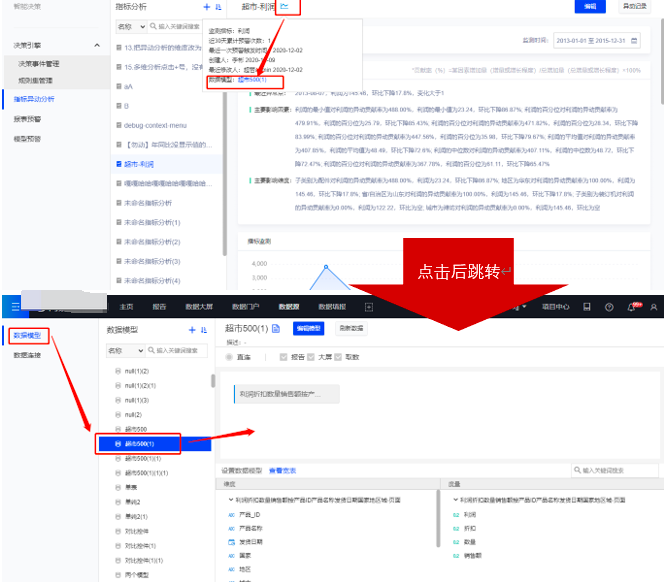664x582 pixels.
Task: Open the hamburger menu in dark navbar
Action: click(16, 306)
